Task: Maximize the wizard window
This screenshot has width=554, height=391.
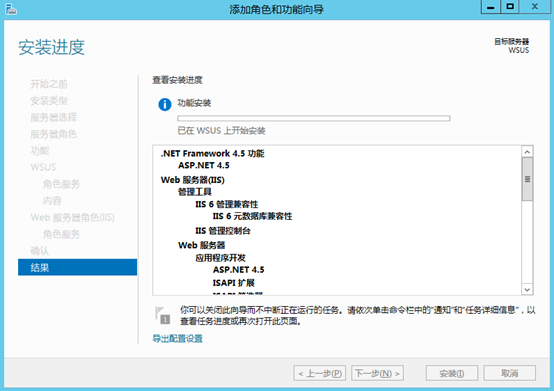Action: coord(510,7)
